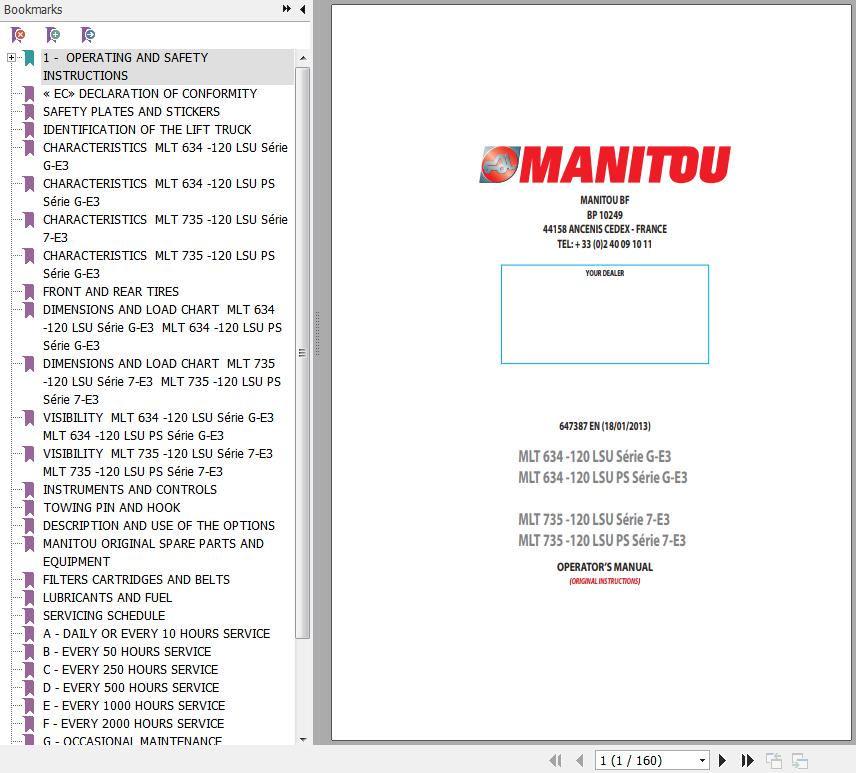This screenshot has width=856, height=773.
Task: Click the bookmarks vertical scrollbar thumb
Action: pyautogui.click(x=303, y=353)
